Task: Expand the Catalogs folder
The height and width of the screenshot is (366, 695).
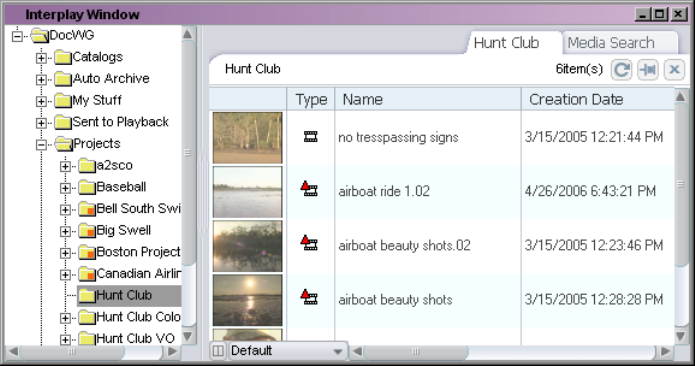Action: [x=41, y=58]
